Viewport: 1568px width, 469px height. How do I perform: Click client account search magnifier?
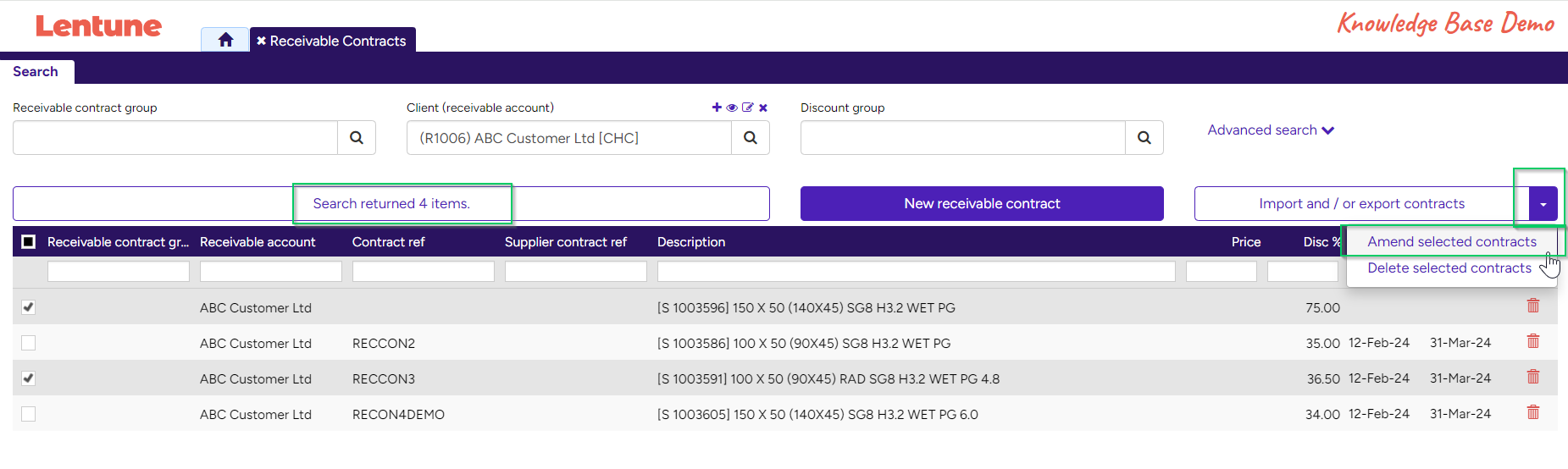pos(751,137)
